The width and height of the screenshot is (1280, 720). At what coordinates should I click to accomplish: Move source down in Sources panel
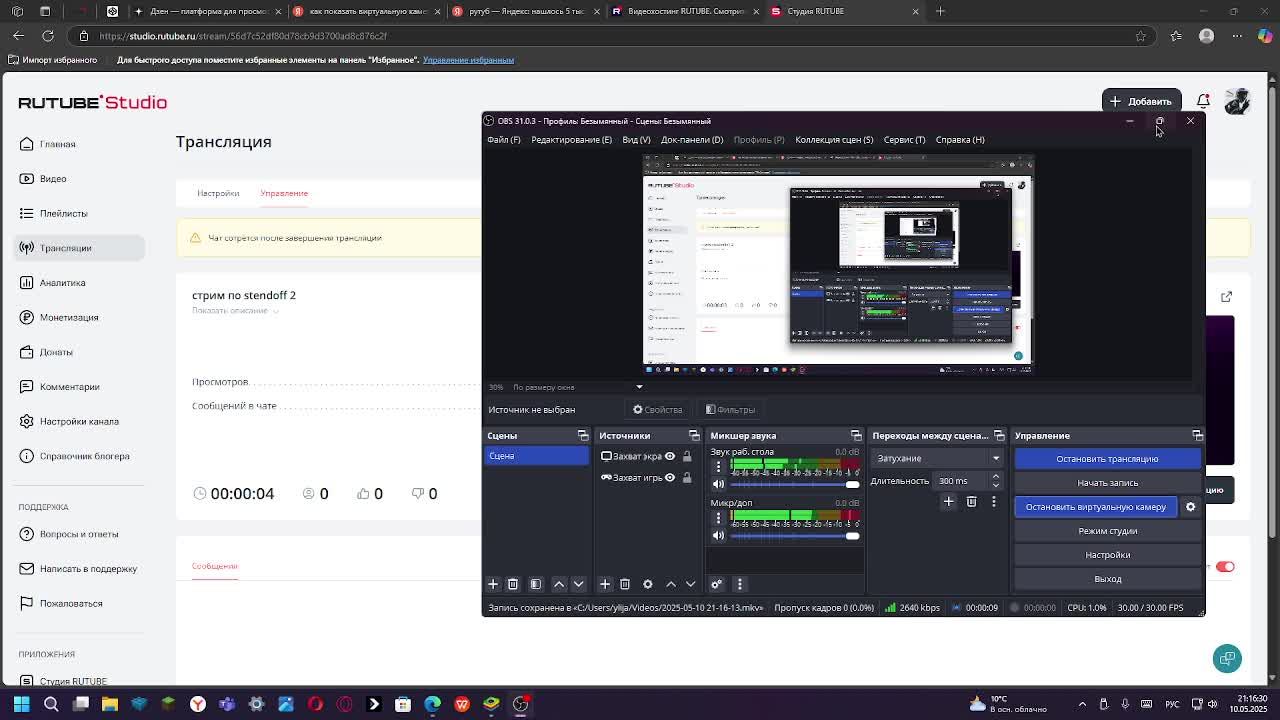point(690,584)
